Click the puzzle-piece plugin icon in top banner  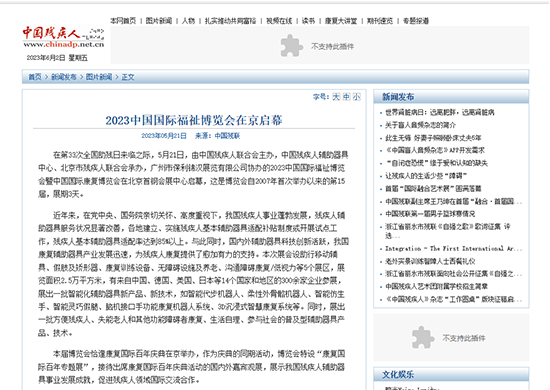tap(291, 46)
